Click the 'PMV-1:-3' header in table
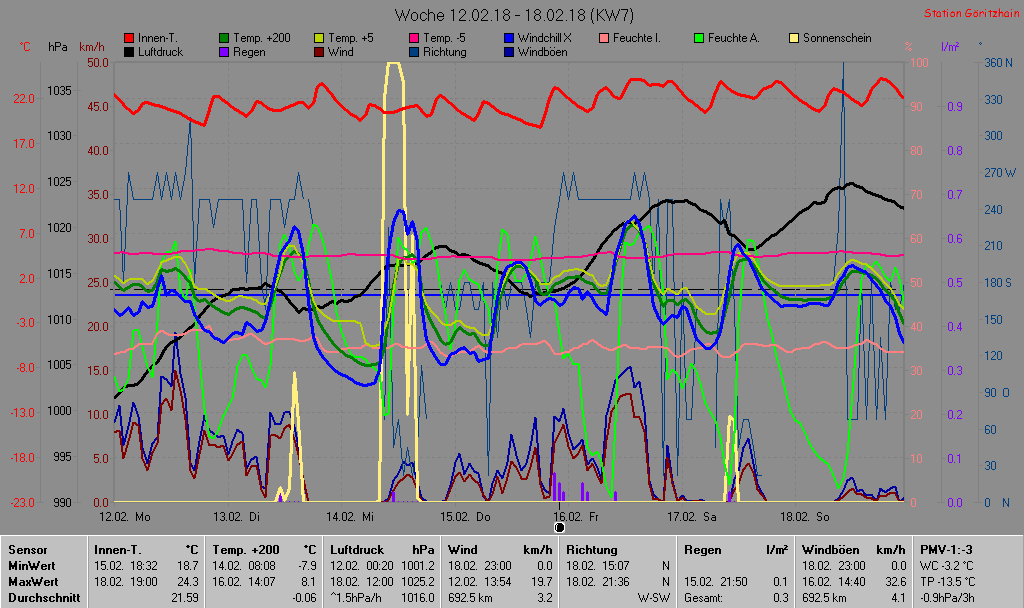The height and width of the screenshot is (608, 1024). [x=946, y=550]
